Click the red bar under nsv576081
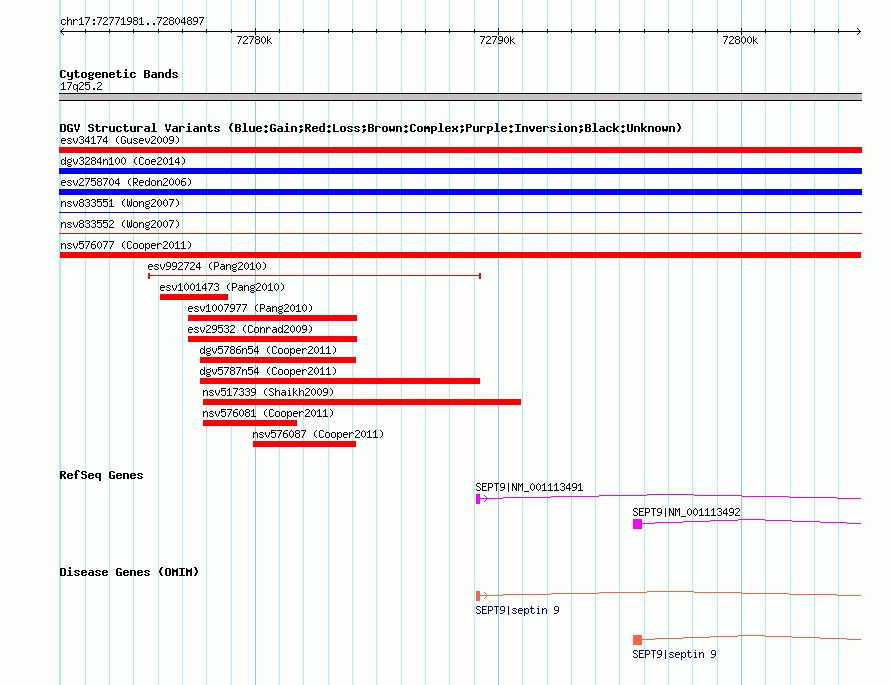This screenshot has height=685, width=890. (250, 423)
